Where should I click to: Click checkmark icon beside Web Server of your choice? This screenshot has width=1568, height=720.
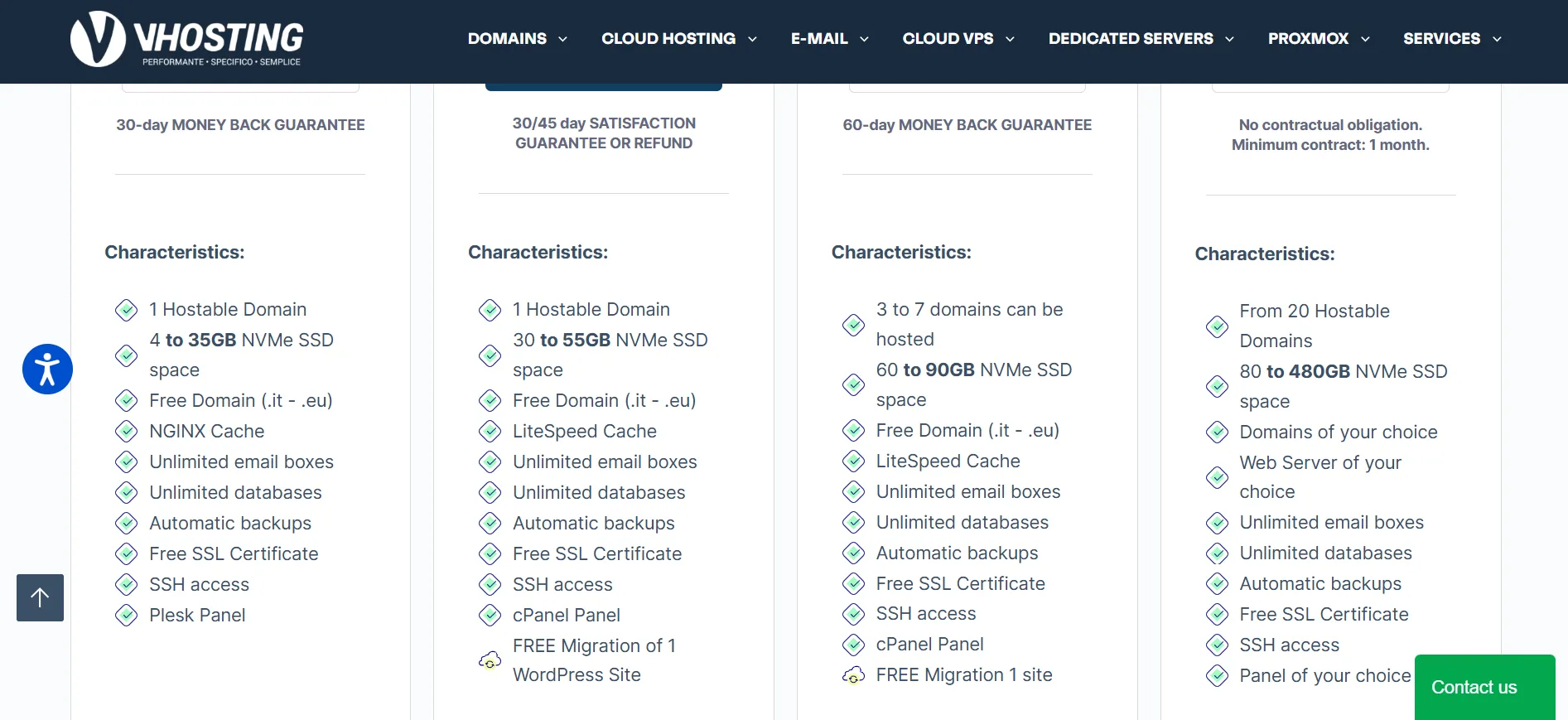pyautogui.click(x=1217, y=477)
